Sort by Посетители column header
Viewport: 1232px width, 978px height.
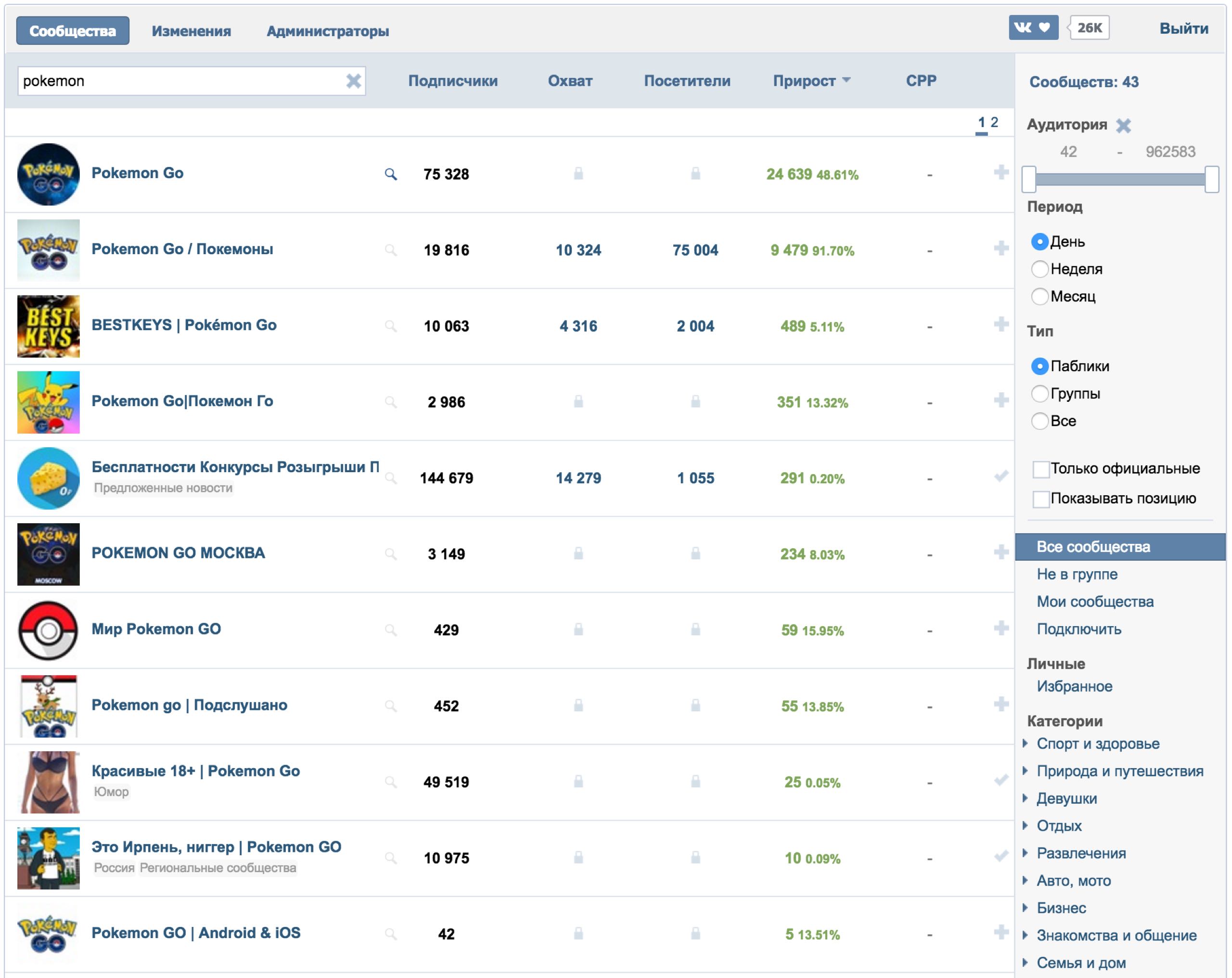(x=687, y=80)
